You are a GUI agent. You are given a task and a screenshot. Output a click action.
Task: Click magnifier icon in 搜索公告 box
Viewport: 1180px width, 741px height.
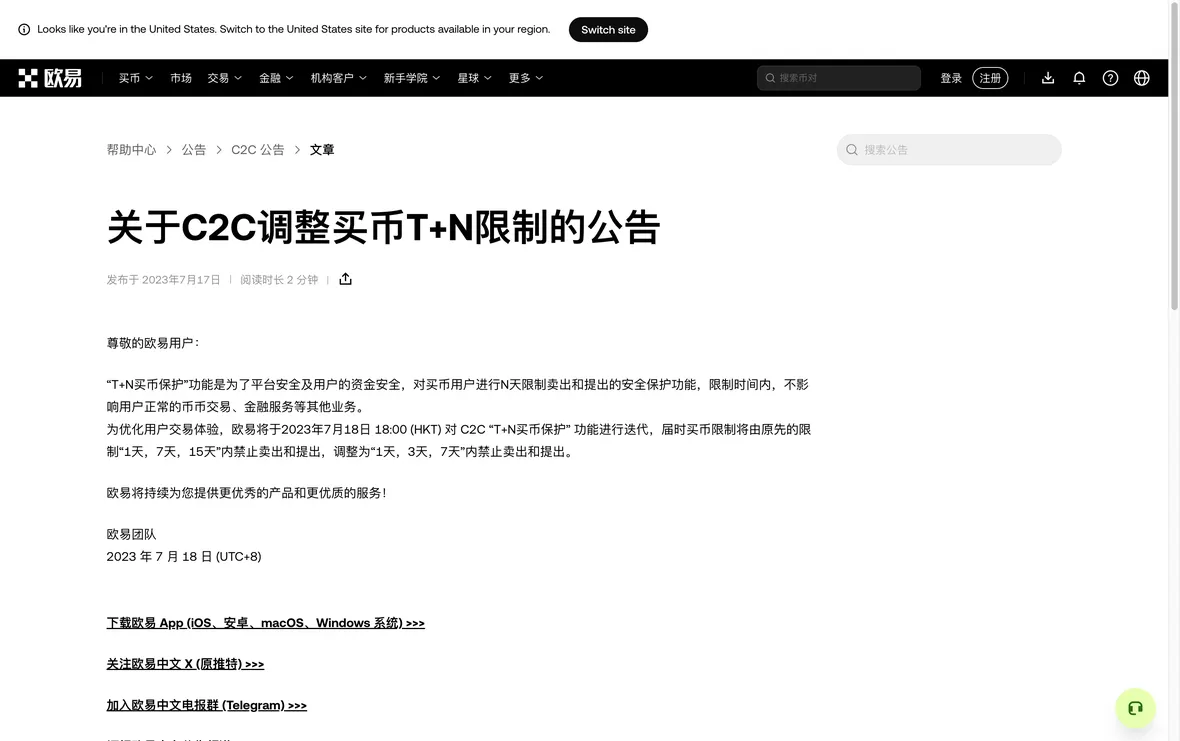coord(852,150)
